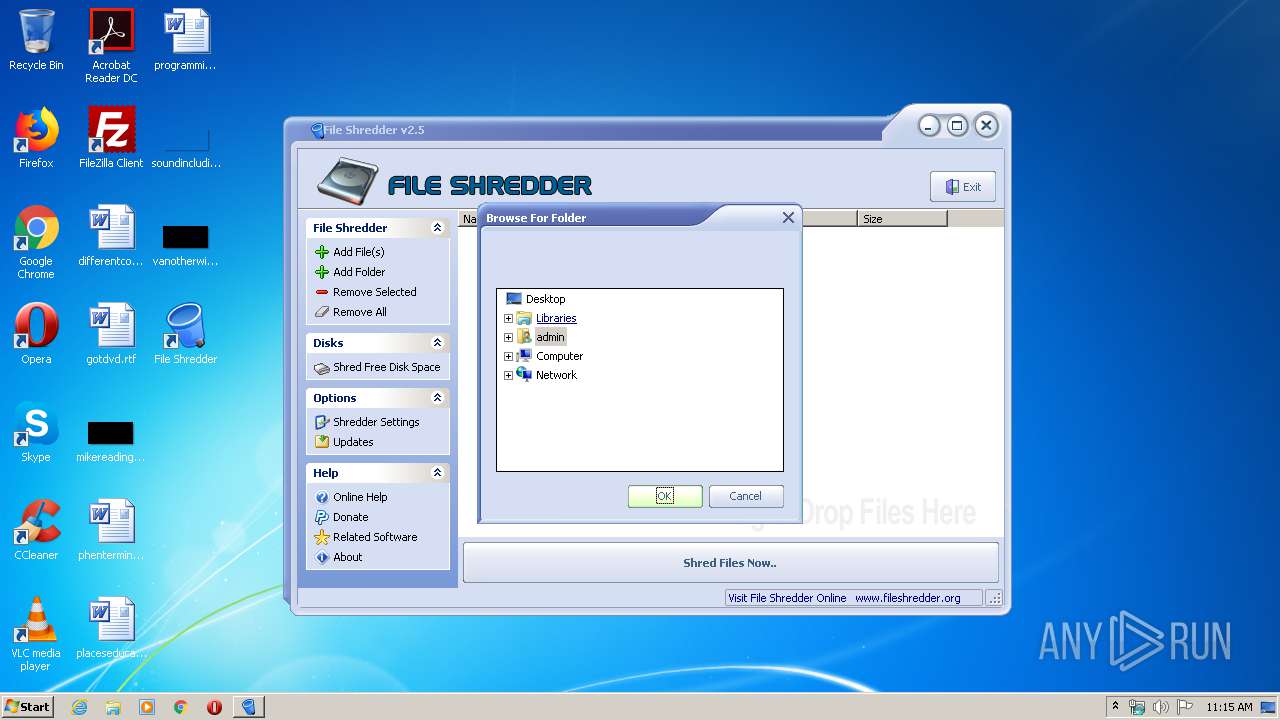Open Opera desktop shortcut

tap(36, 334)
